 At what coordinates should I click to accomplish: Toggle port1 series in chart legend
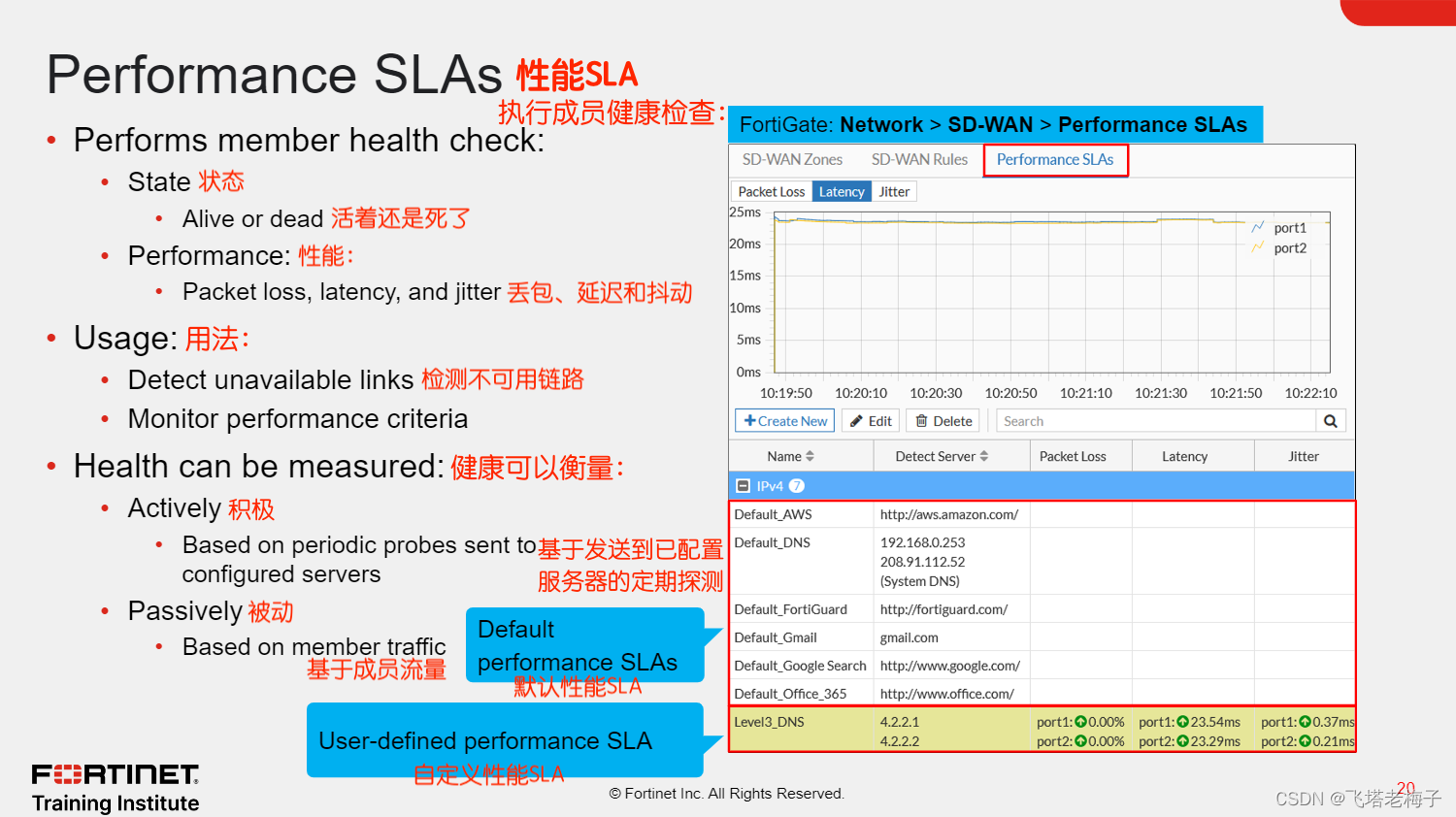click(1279, 228)
